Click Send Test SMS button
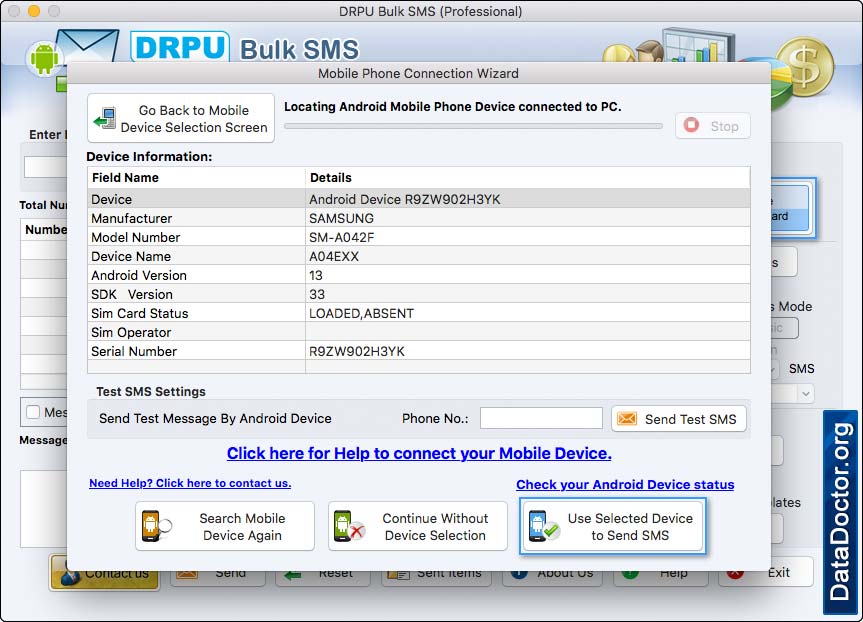The width and height of the screenshot is (863, 622). pos(679,419)
